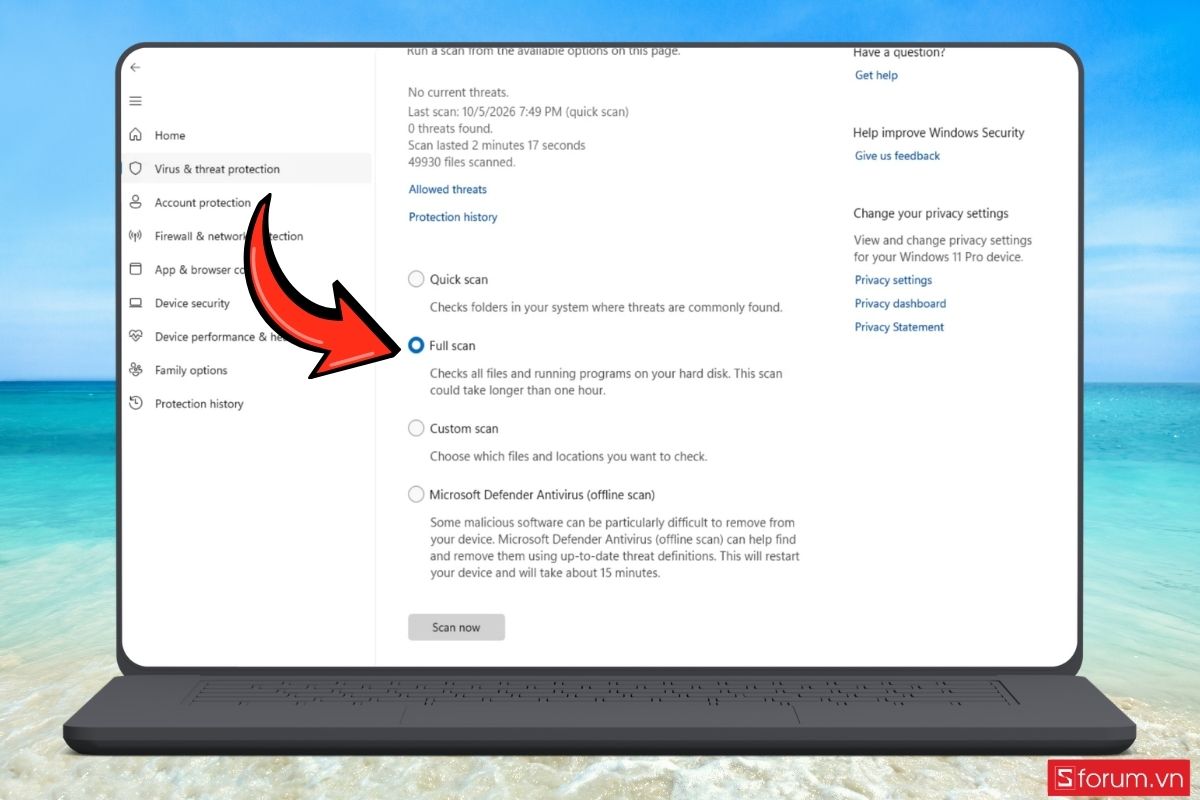1200x800 pixels.
Task: Click the Account protection person icon
Action: (x=135, y=202)
